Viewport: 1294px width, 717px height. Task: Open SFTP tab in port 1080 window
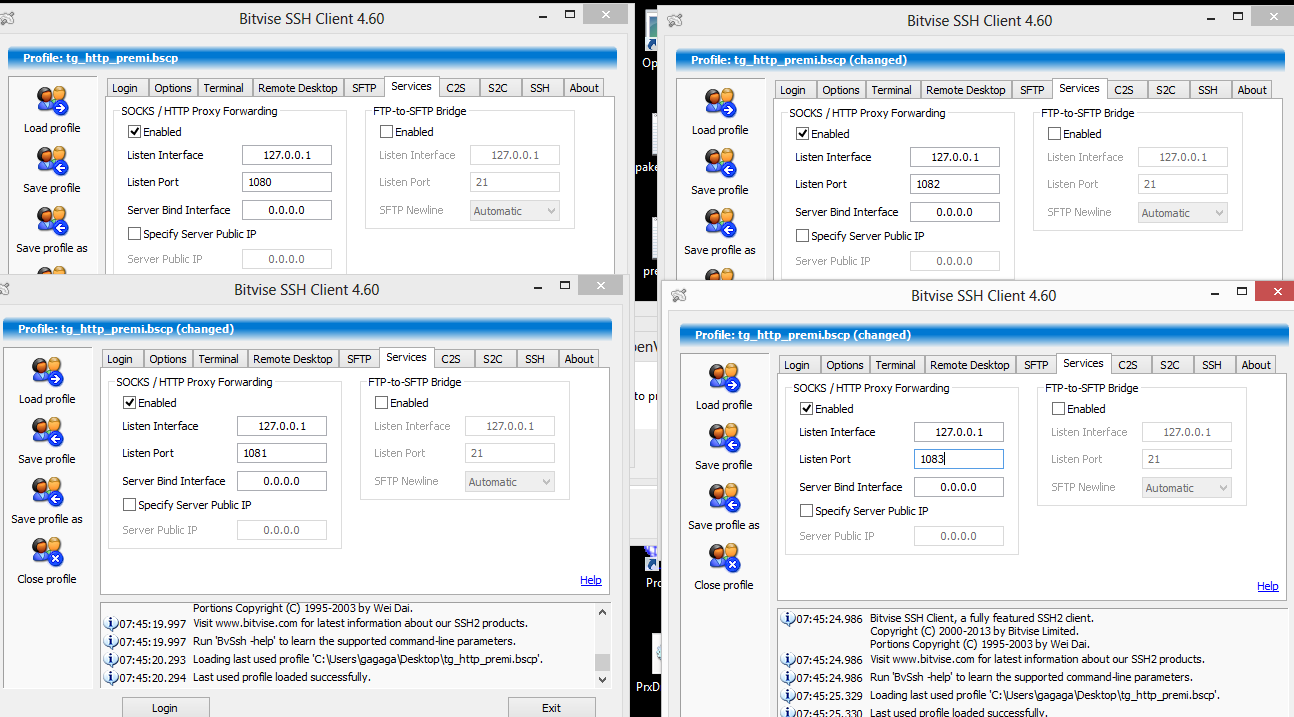point(364,88)
